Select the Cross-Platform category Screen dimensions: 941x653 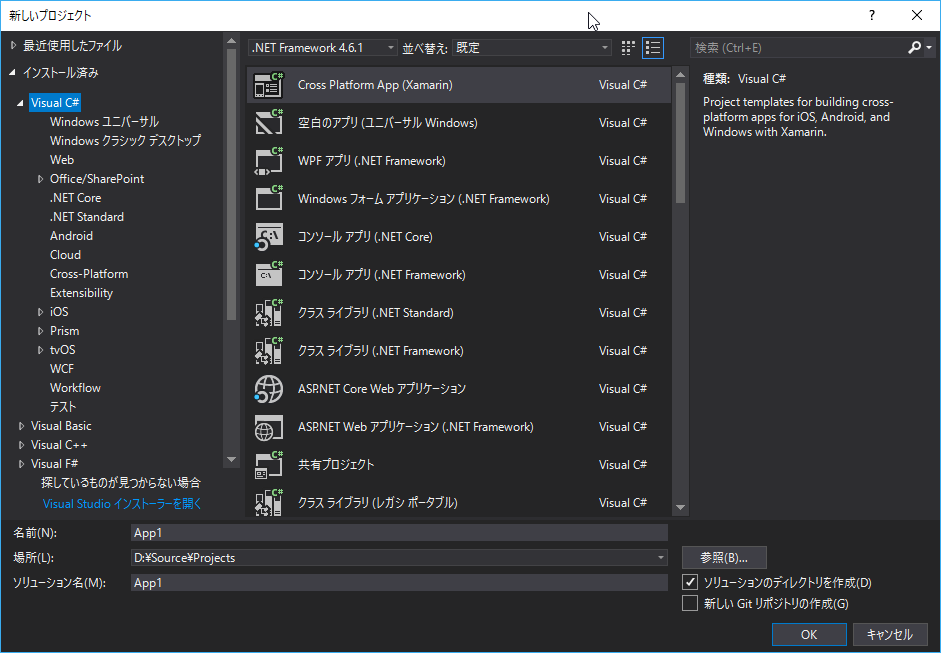(x=89, y=274)
